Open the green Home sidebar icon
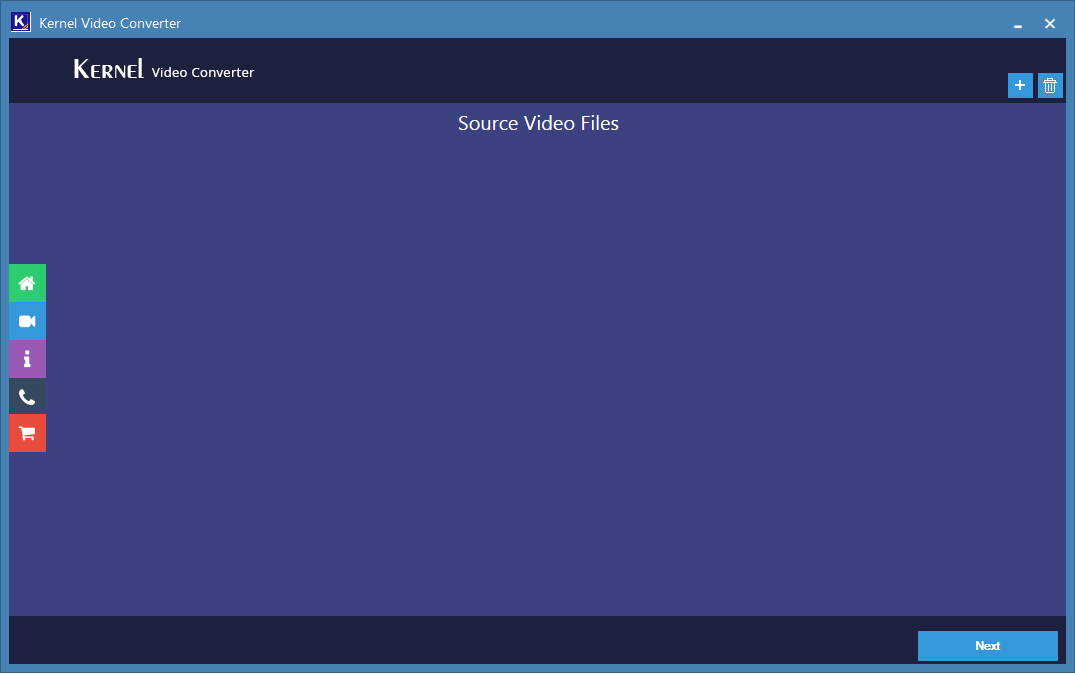This screenshot has width=1075, height=674. click(27, 283)
